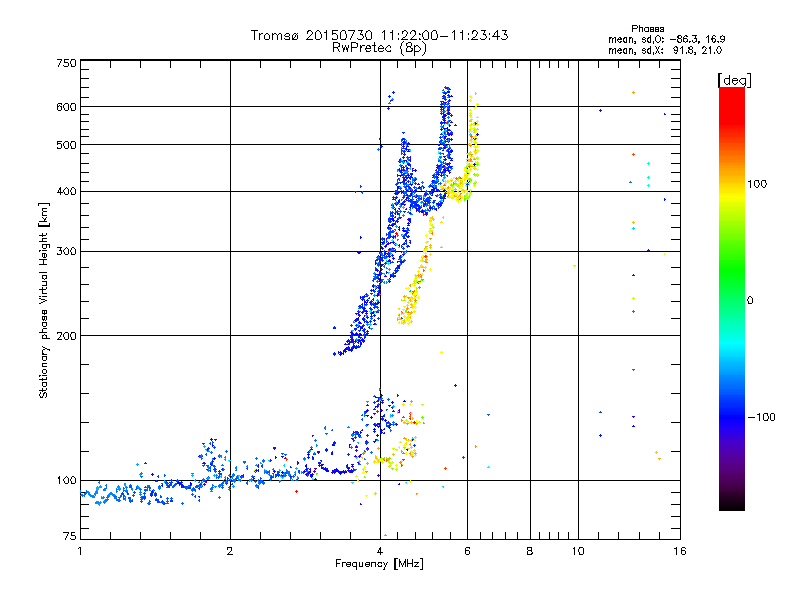Click the 'Phases' header above the statistics
The image size is (800, 600).
pos(647,29)
